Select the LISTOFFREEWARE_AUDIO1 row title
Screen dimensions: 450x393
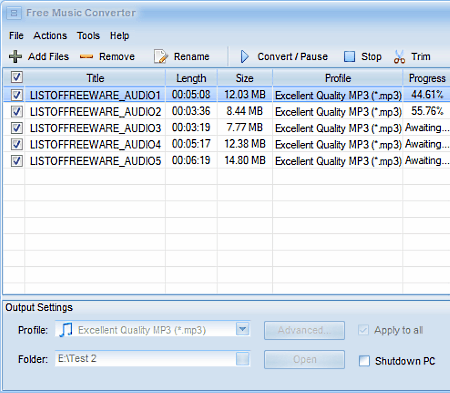point(95,95)
